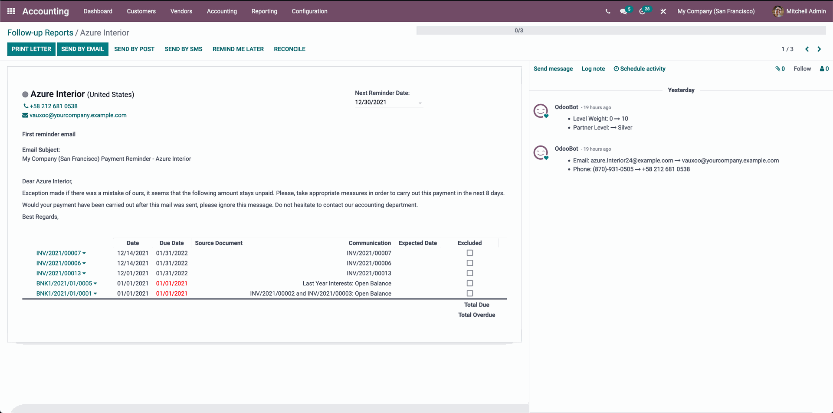The height and width of the screenshot is (413, 833).
Task: Click the followers person icon
Action: point(823,69)
